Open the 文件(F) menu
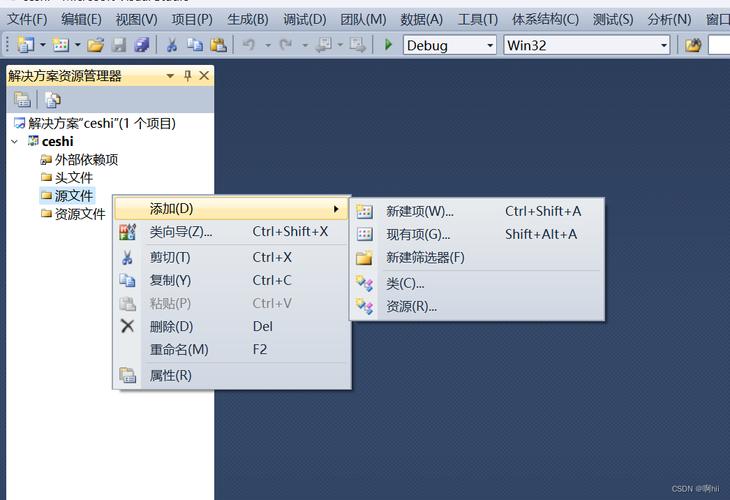 tap(27, 20)
